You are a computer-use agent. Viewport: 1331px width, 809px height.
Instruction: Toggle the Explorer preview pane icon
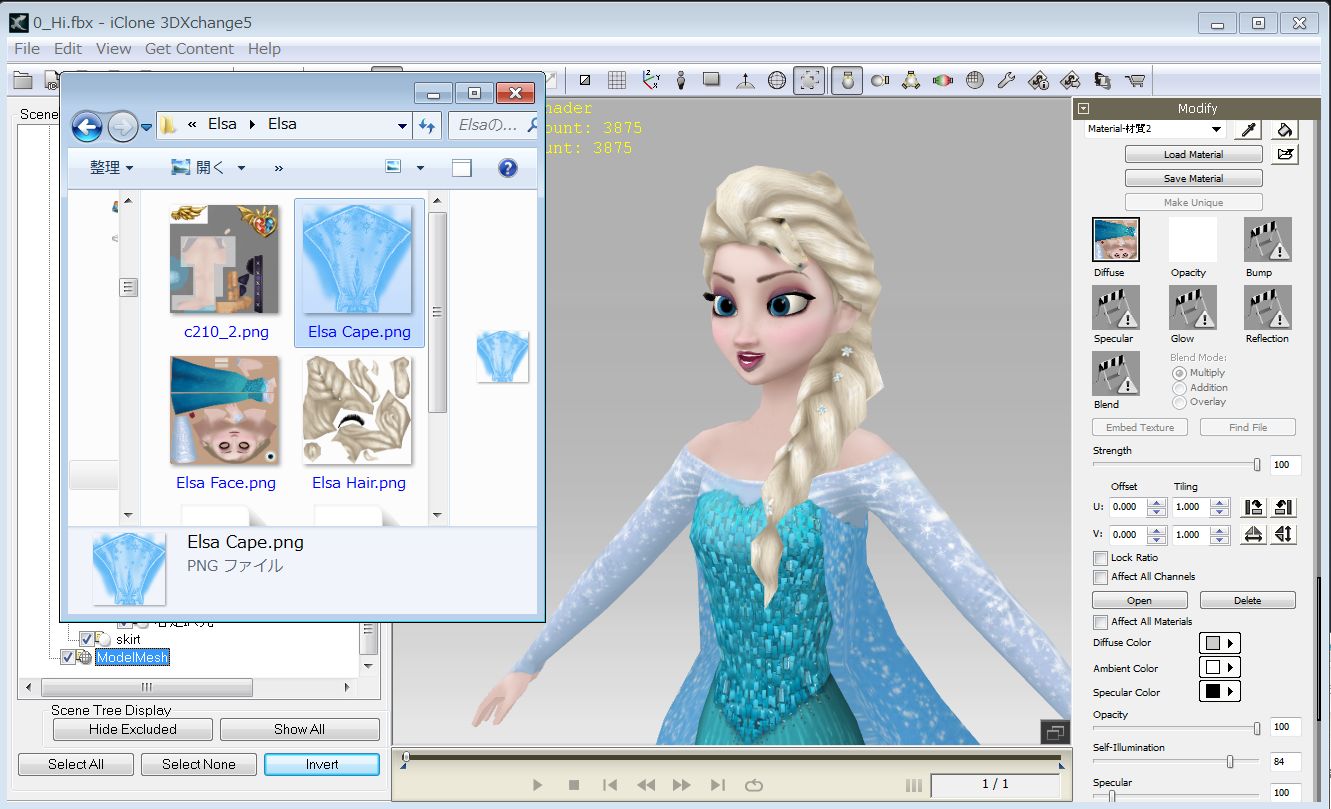[x=461, y=168]
